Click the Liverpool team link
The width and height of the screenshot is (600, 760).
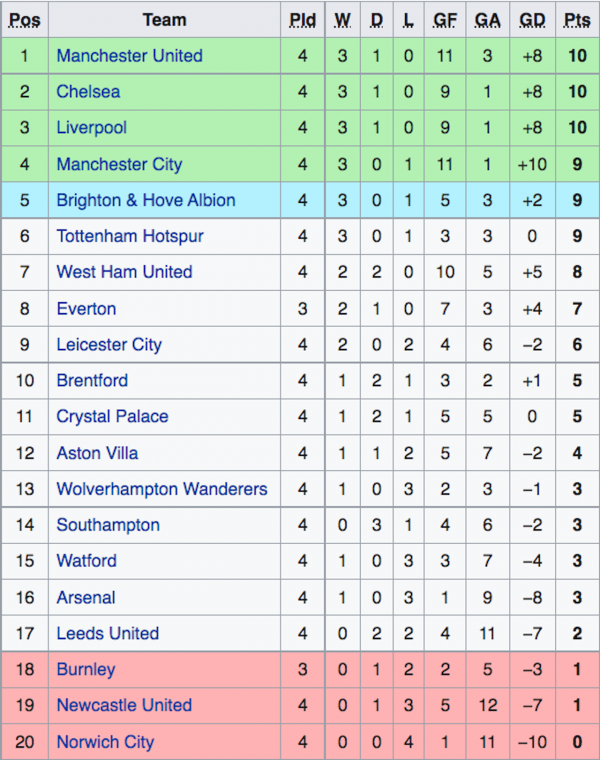click(92, 128)
